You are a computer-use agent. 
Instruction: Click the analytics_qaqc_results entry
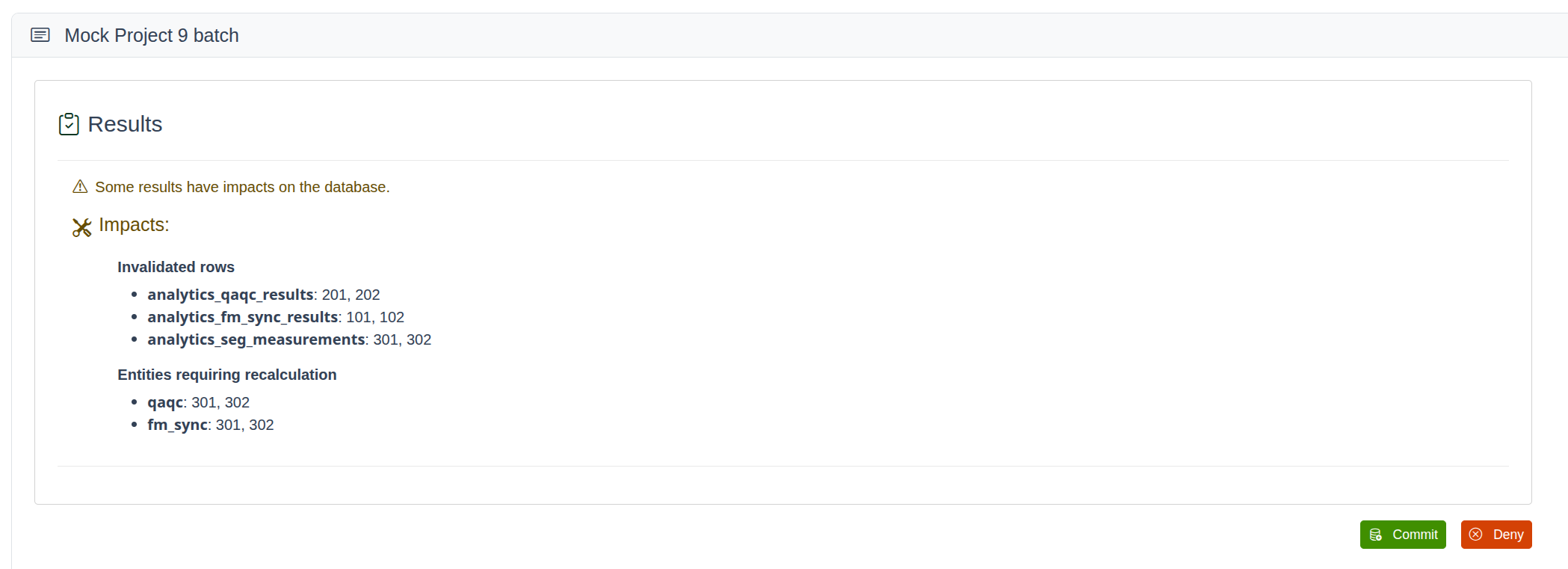click(264, 295)
